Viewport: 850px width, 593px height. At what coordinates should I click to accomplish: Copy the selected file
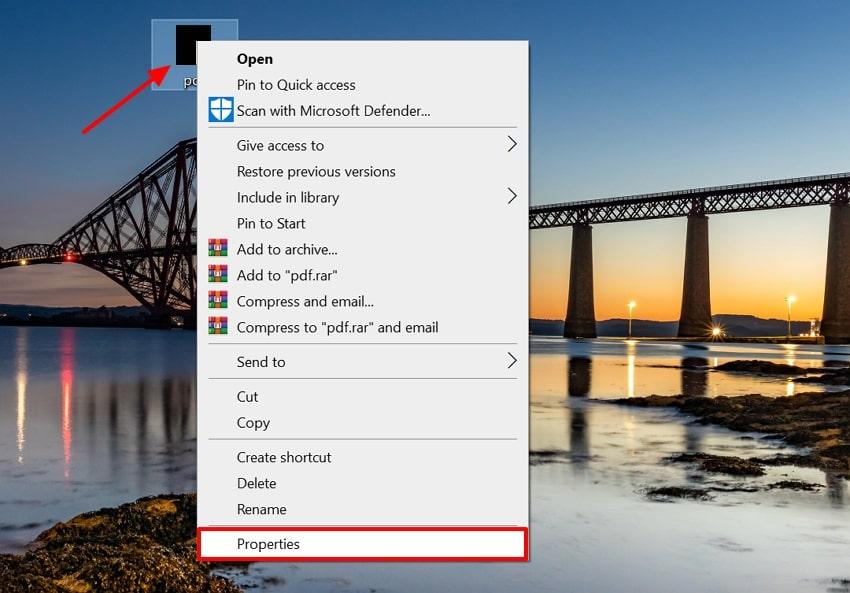pyautogui.click(x=252, y=423)
